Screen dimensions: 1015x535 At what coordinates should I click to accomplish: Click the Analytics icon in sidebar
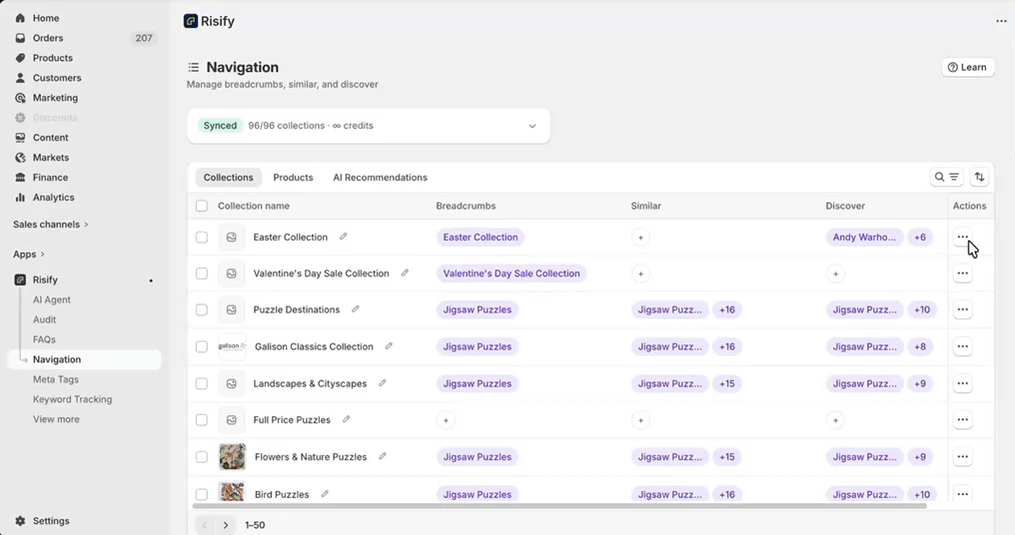(x=20, y=198)
